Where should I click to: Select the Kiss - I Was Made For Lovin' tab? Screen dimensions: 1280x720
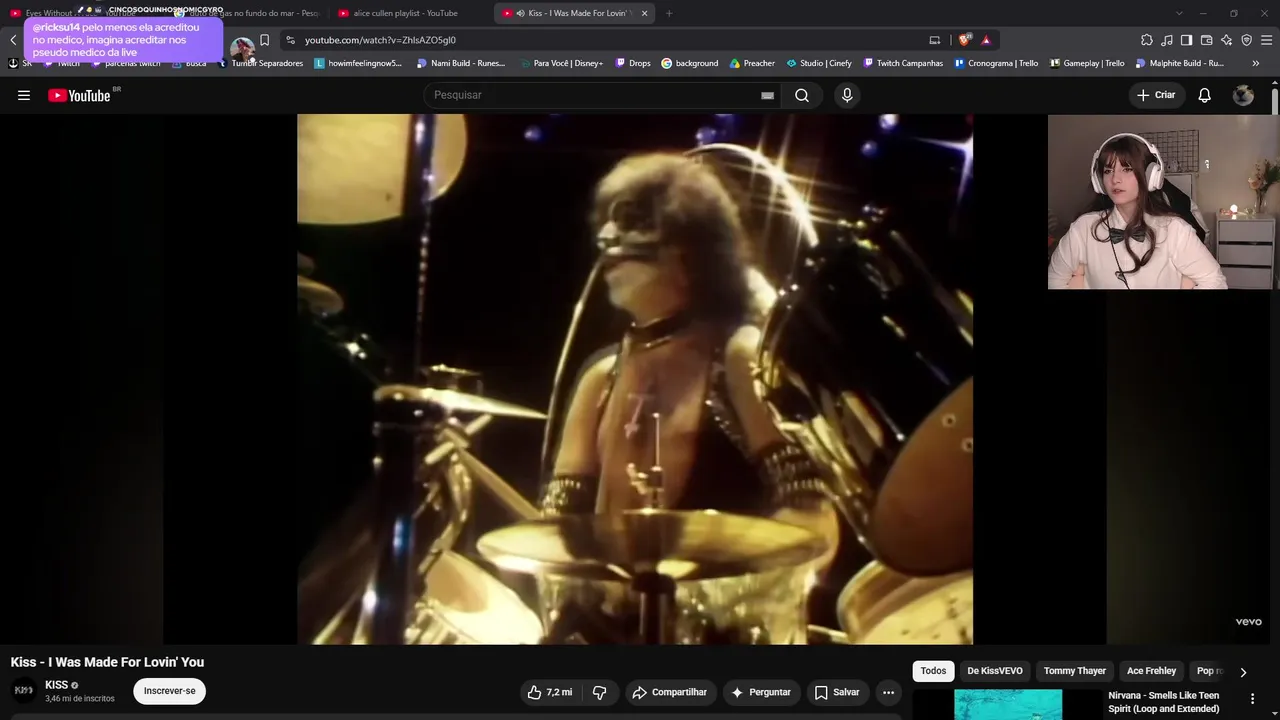click(575, 13)
